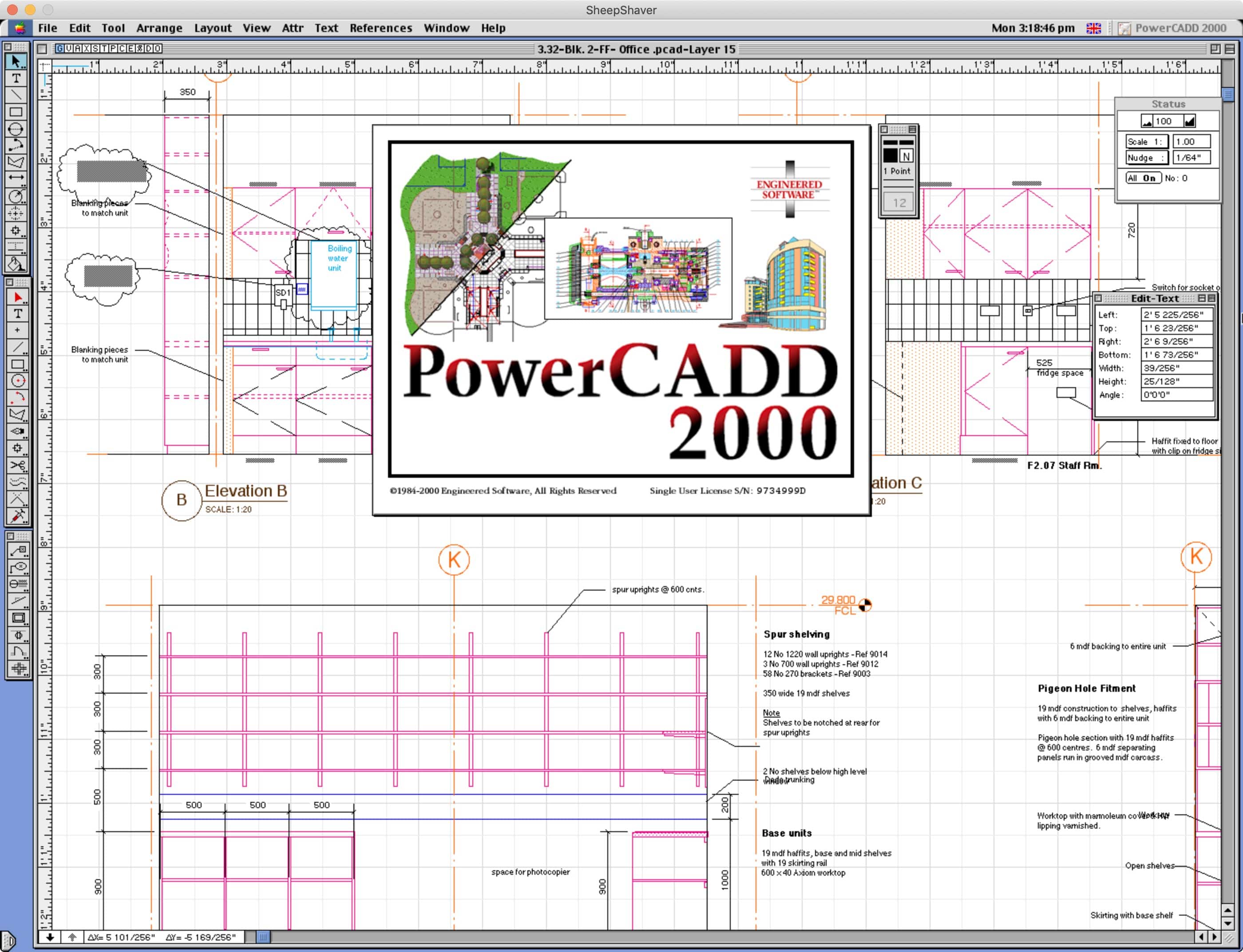Click the nudge value 1/64" field
This screenshot has height=952, width=1243.
[1192, 158]
